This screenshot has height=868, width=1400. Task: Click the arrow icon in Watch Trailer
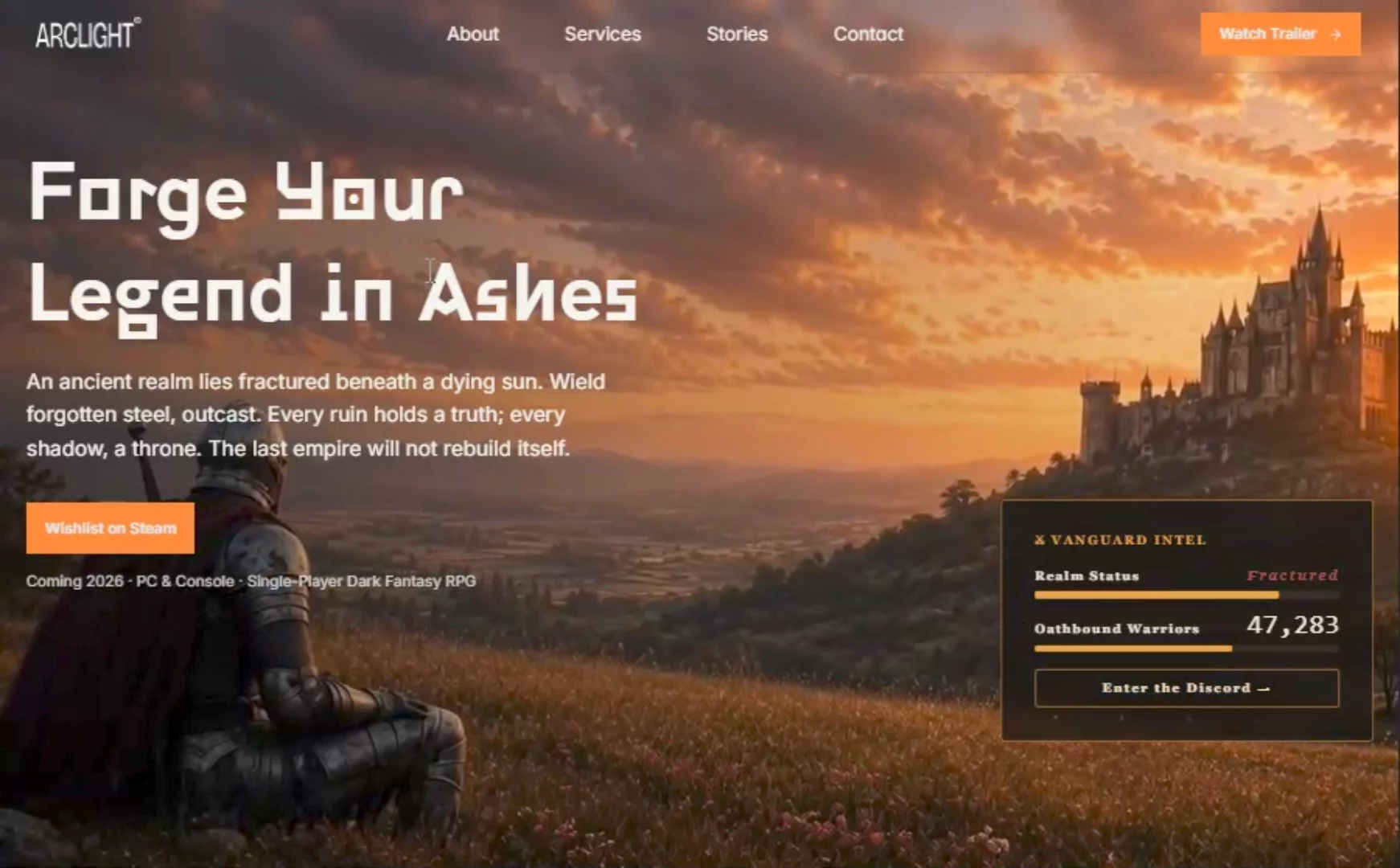(1336, 35)
